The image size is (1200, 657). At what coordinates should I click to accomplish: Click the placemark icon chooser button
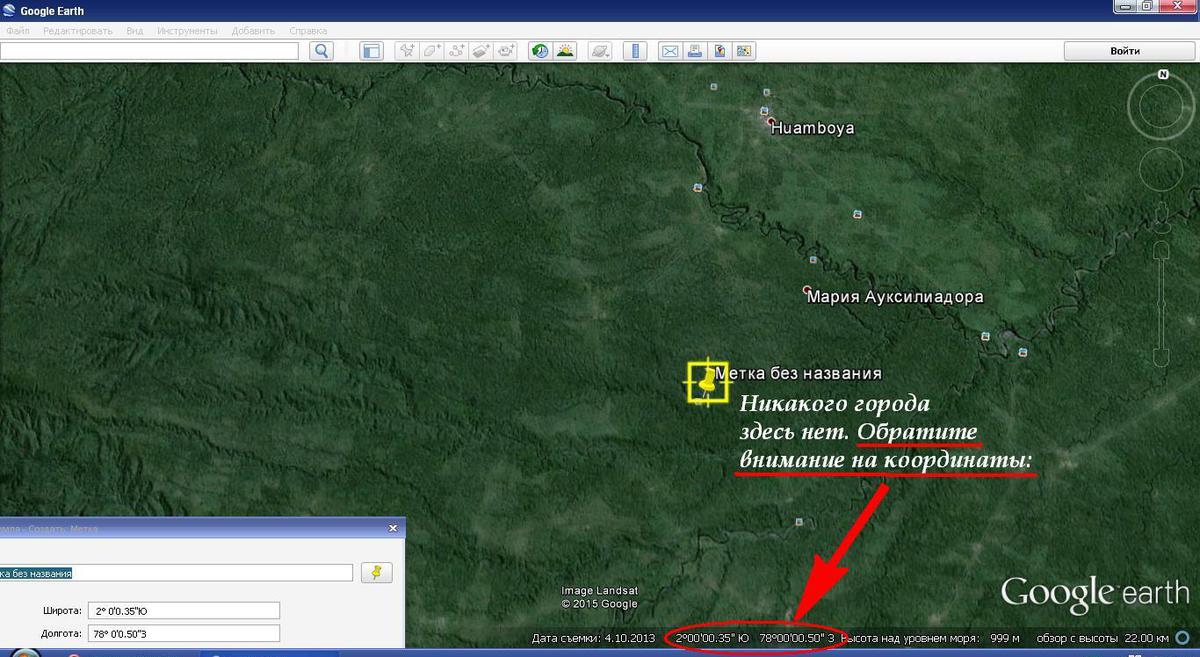tap(376, 572)
